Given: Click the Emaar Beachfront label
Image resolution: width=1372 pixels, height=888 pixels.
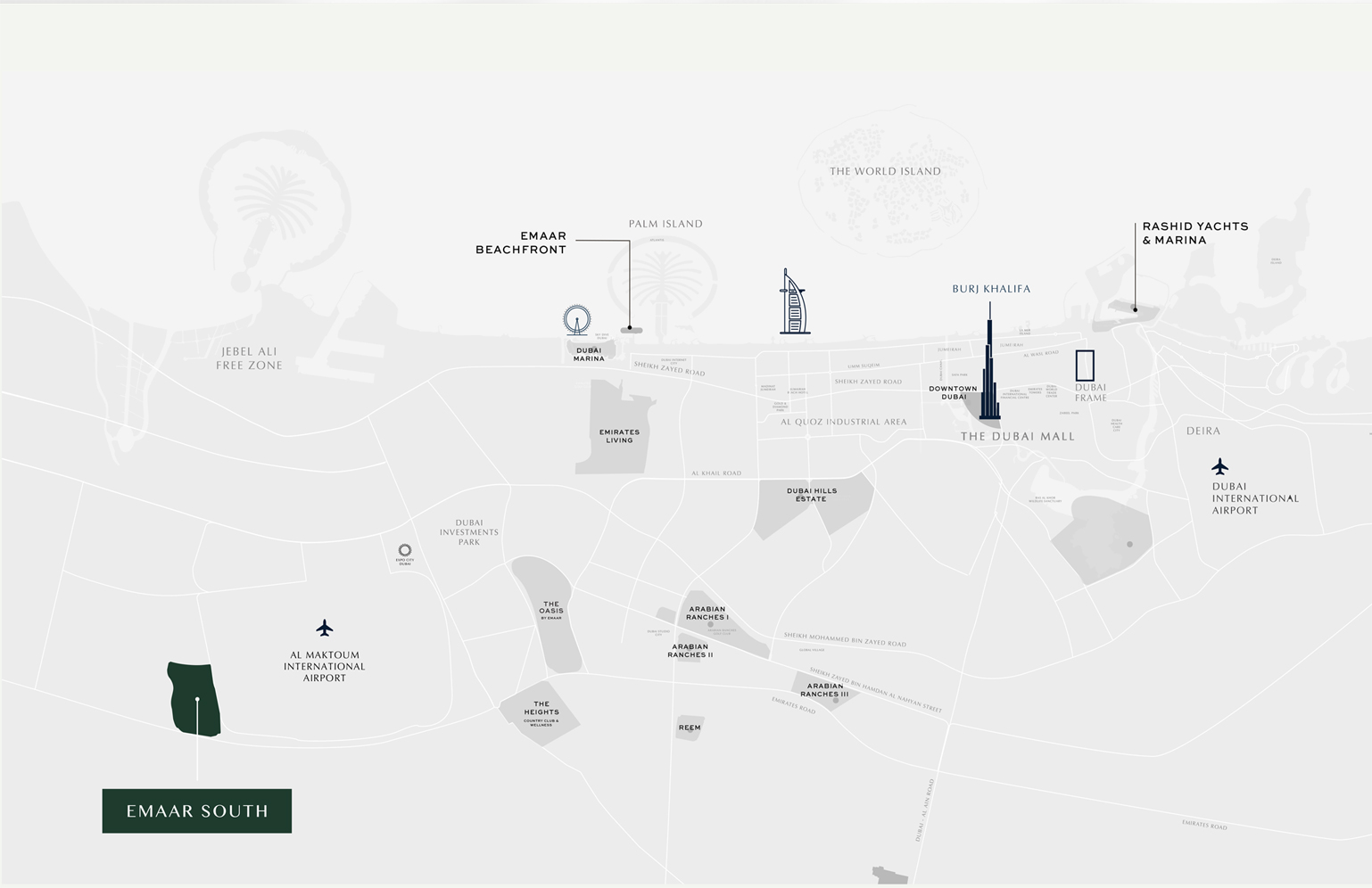Looking at the screenshot, I should click(521, 243).
